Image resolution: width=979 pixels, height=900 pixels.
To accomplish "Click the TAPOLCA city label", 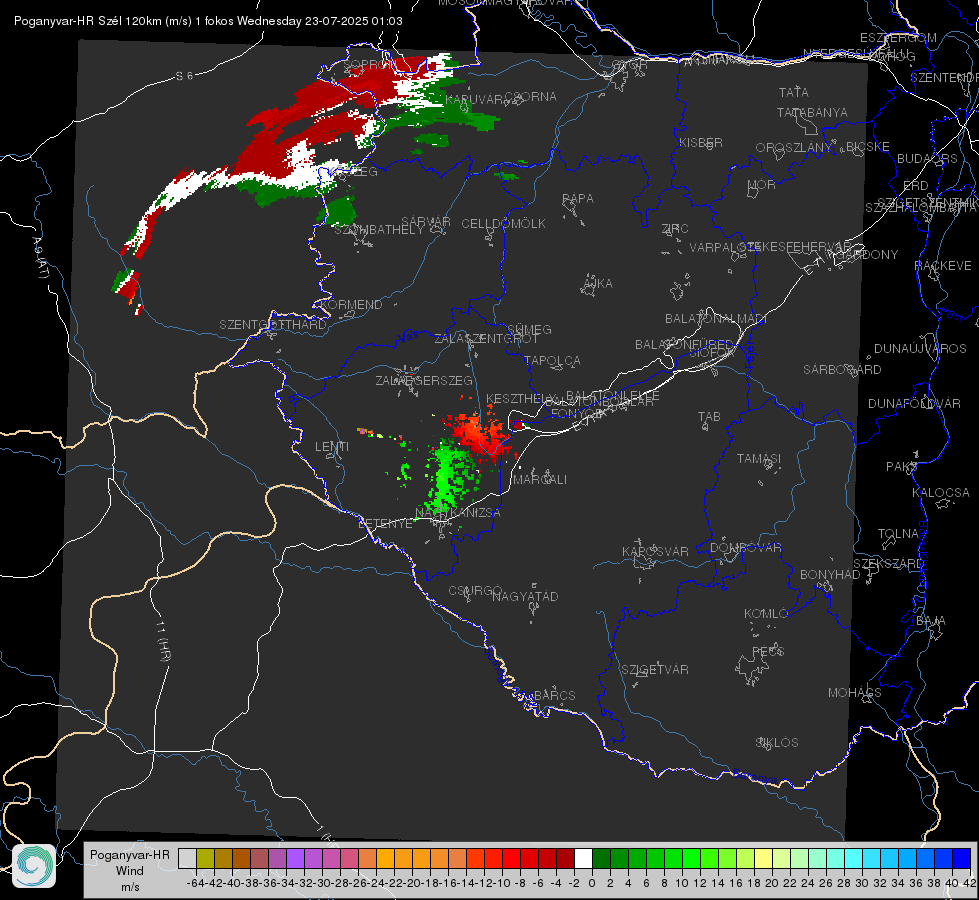I will click(x=552, y=360).
